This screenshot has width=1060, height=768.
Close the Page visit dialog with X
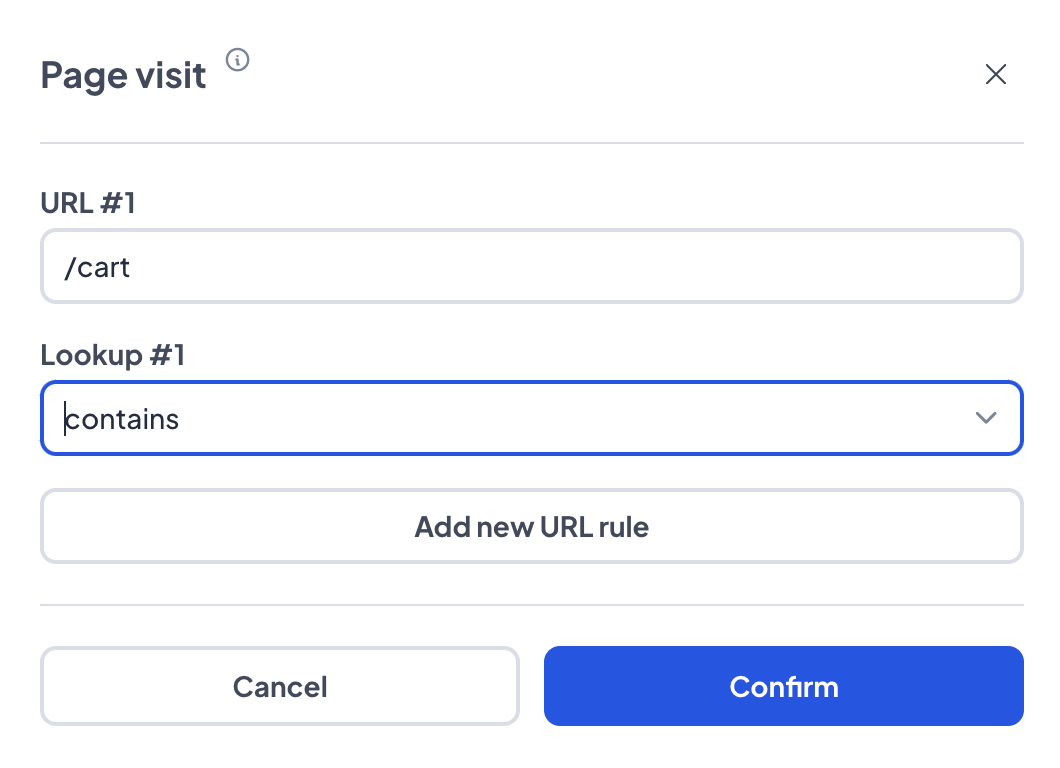click(x=996, y=74)
